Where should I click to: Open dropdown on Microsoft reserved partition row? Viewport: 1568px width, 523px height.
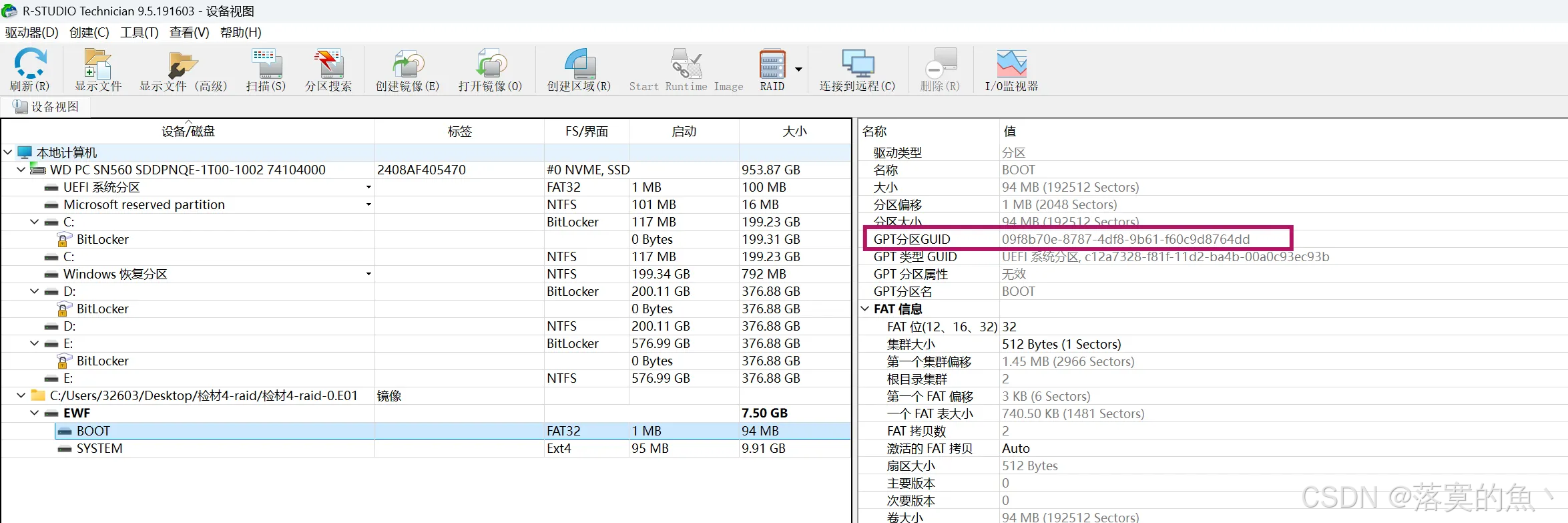click(368, 204)
